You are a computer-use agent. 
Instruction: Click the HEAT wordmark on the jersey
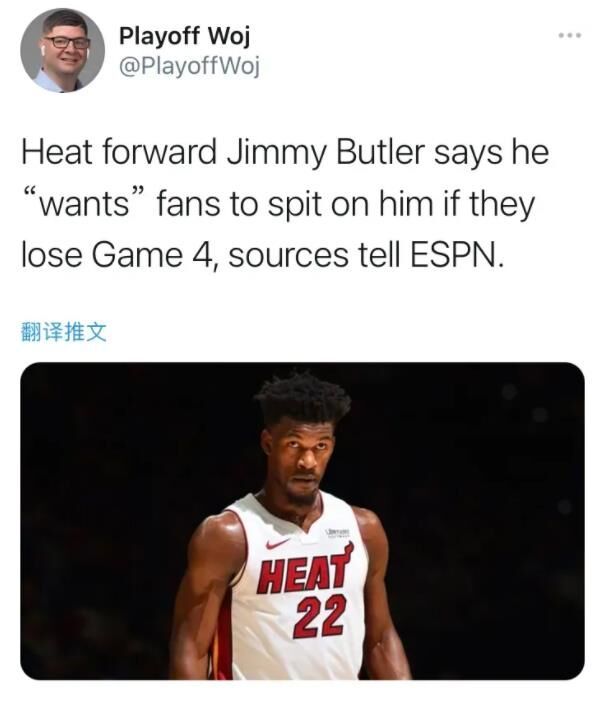[304, 570]
